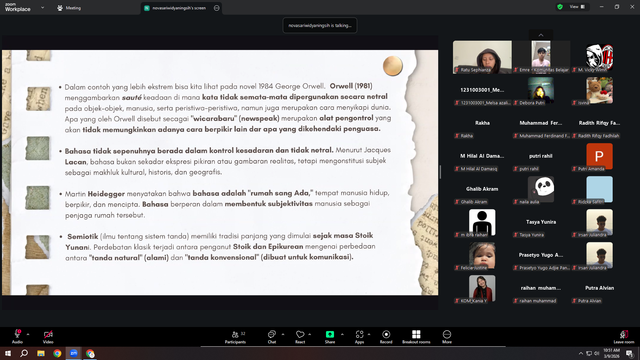Viewport: 640px width, 360px height.
Task: Click the taskbar clock showing 10:51 AM
Action: coord(611,353)
